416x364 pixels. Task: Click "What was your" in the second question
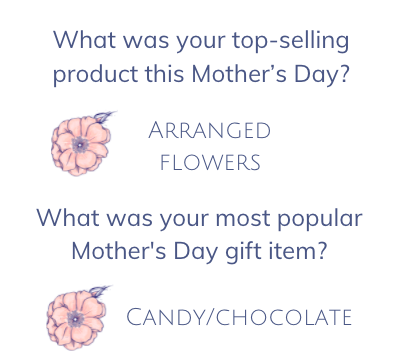pyautogui.click(x=122, y=219)
